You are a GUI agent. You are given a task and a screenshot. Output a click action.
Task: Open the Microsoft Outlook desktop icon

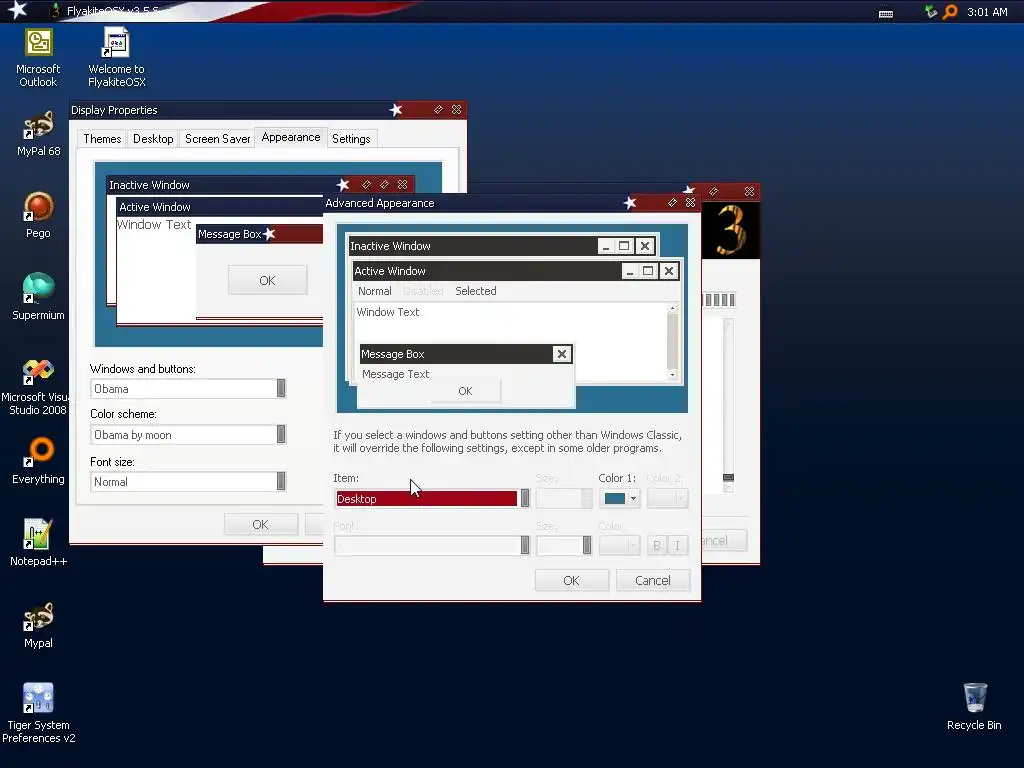pyautogui.click(x=38, y=58)
